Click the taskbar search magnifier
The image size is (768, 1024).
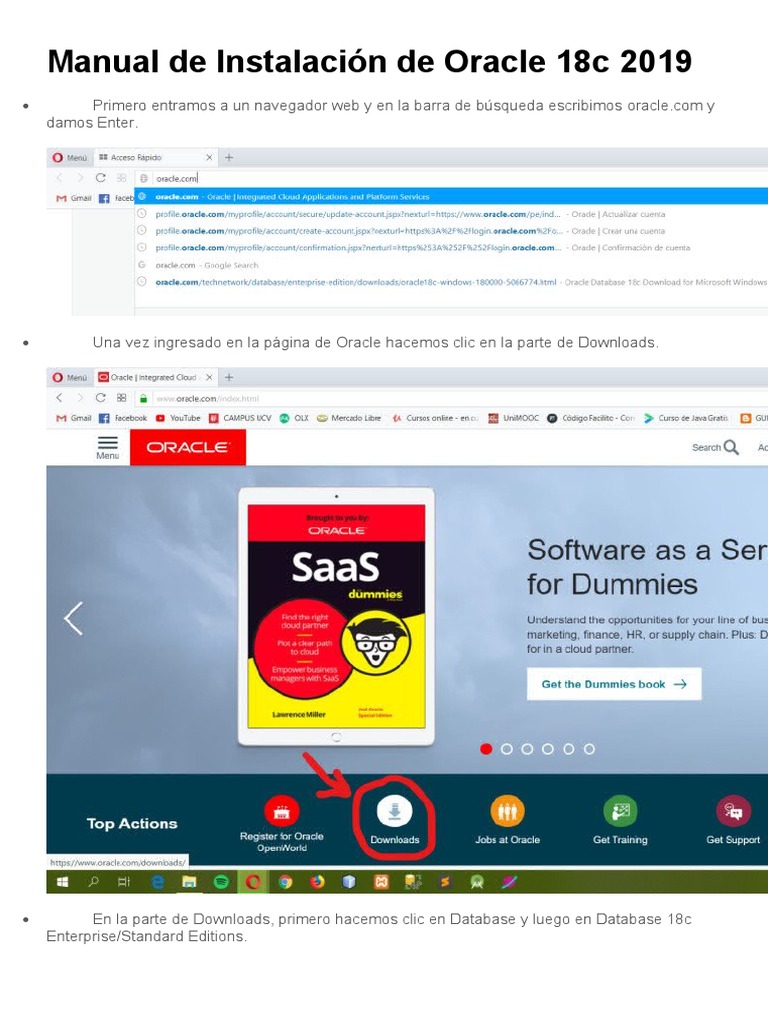(x=93, y=882)
